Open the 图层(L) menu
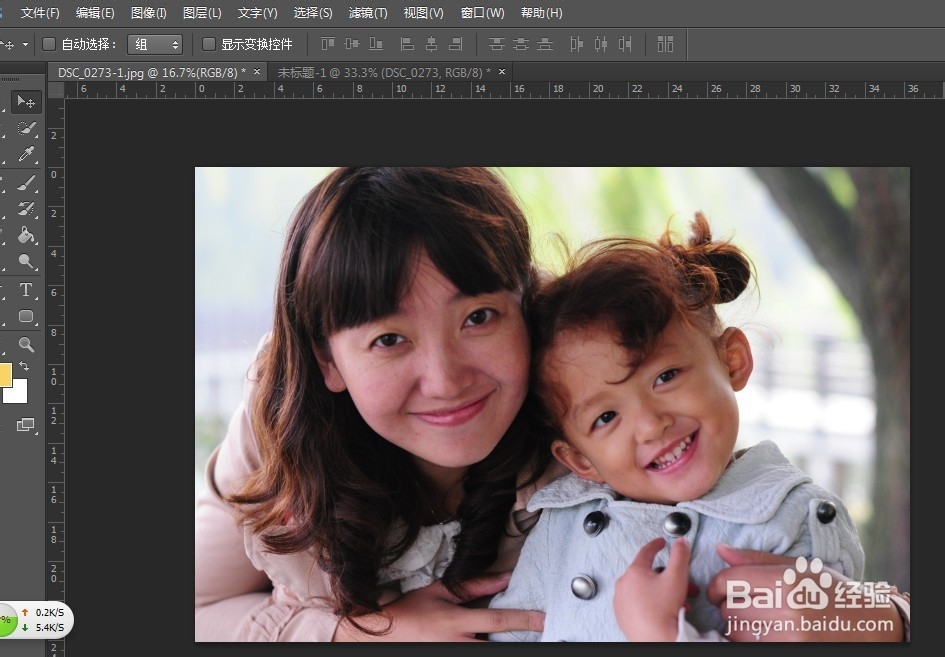 (x=202, y=13)
